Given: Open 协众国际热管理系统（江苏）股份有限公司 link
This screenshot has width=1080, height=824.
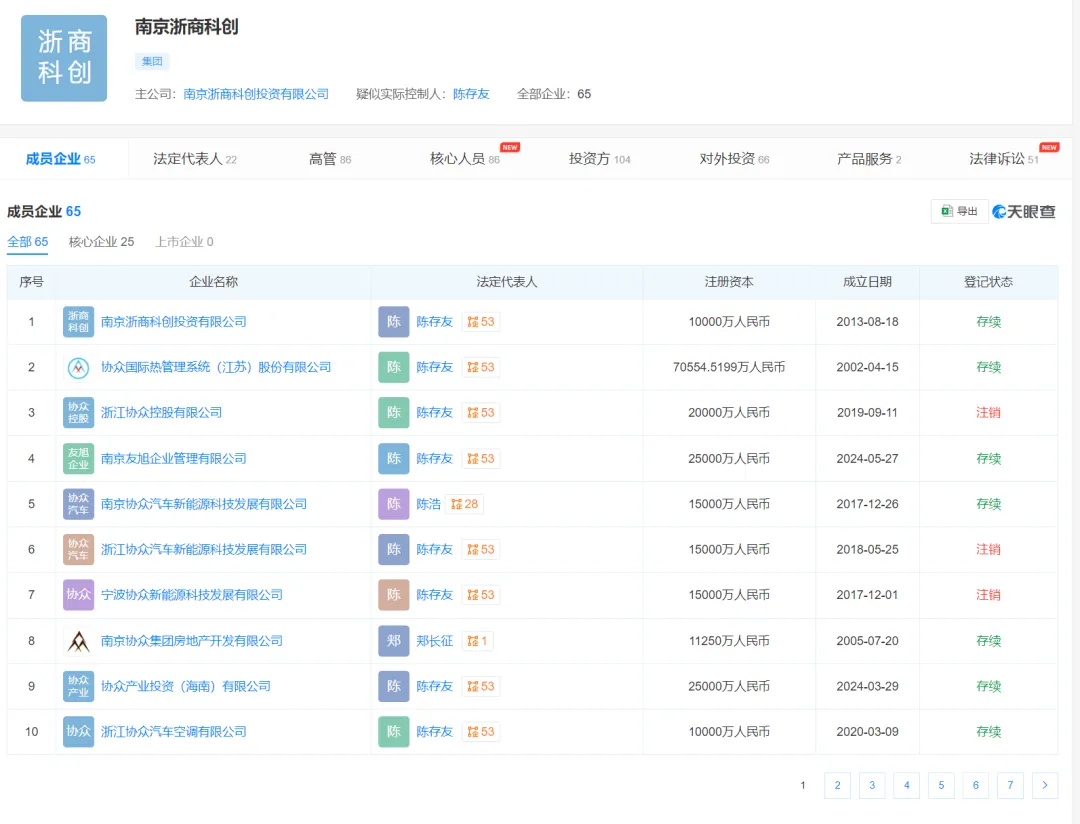Looking at the screenshot, I should click(x=216, y=367).
